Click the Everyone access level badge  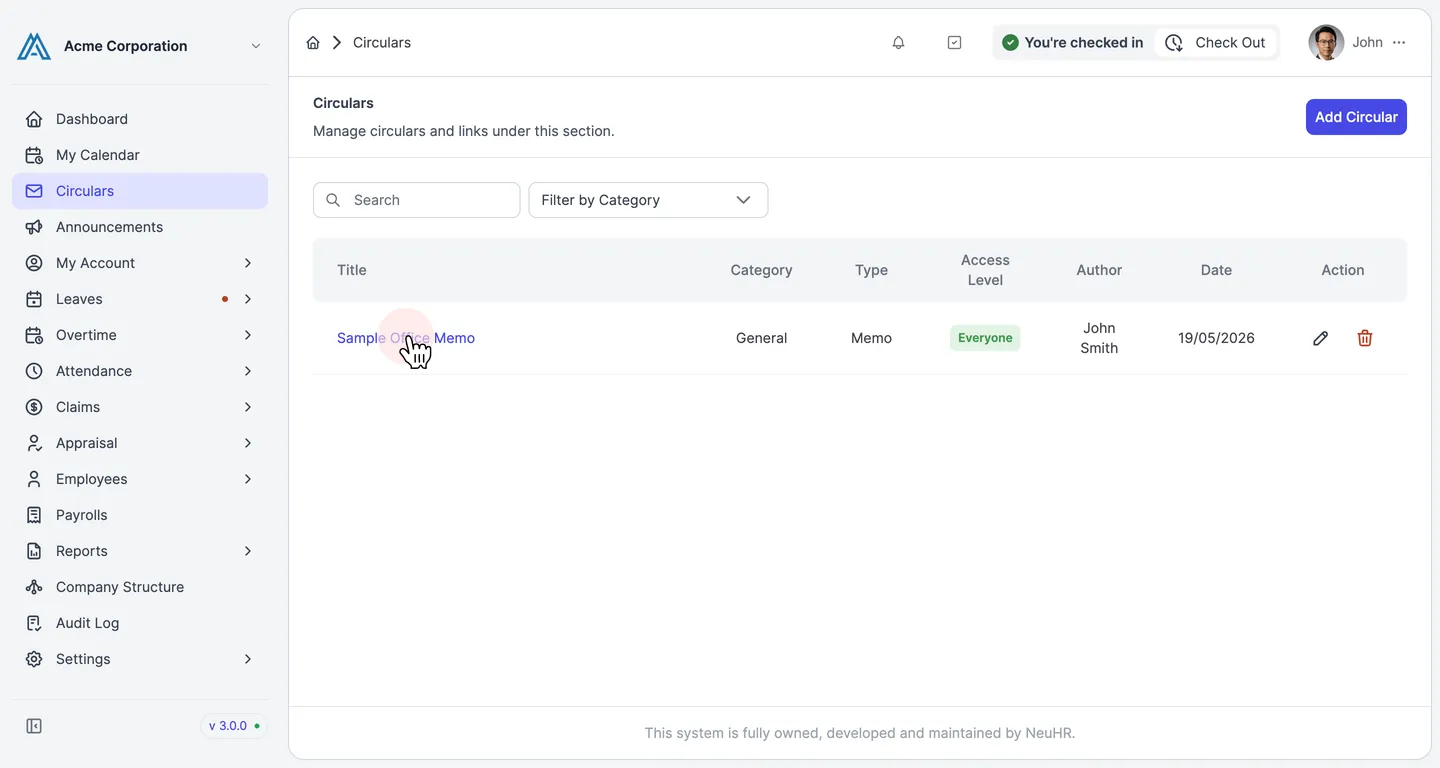[985, 338]
